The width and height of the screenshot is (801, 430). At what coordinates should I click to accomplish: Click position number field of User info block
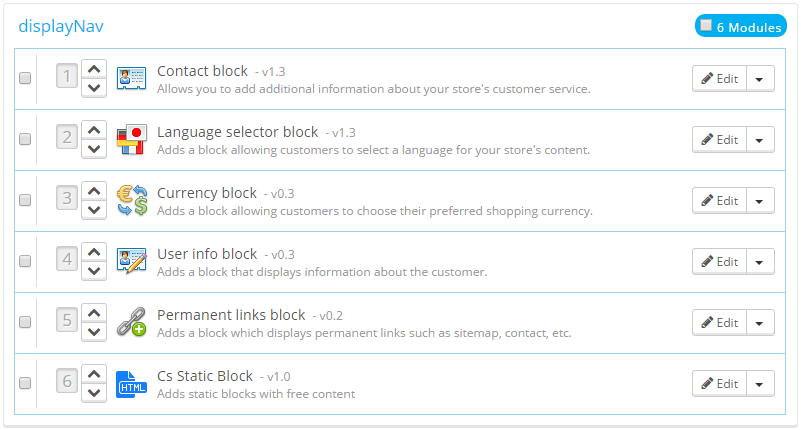[67, 262]
